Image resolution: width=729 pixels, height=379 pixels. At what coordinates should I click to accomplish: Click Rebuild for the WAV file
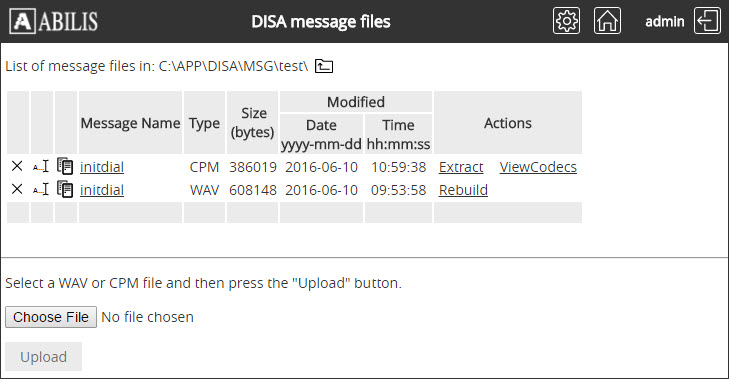[x=463, y=190]
